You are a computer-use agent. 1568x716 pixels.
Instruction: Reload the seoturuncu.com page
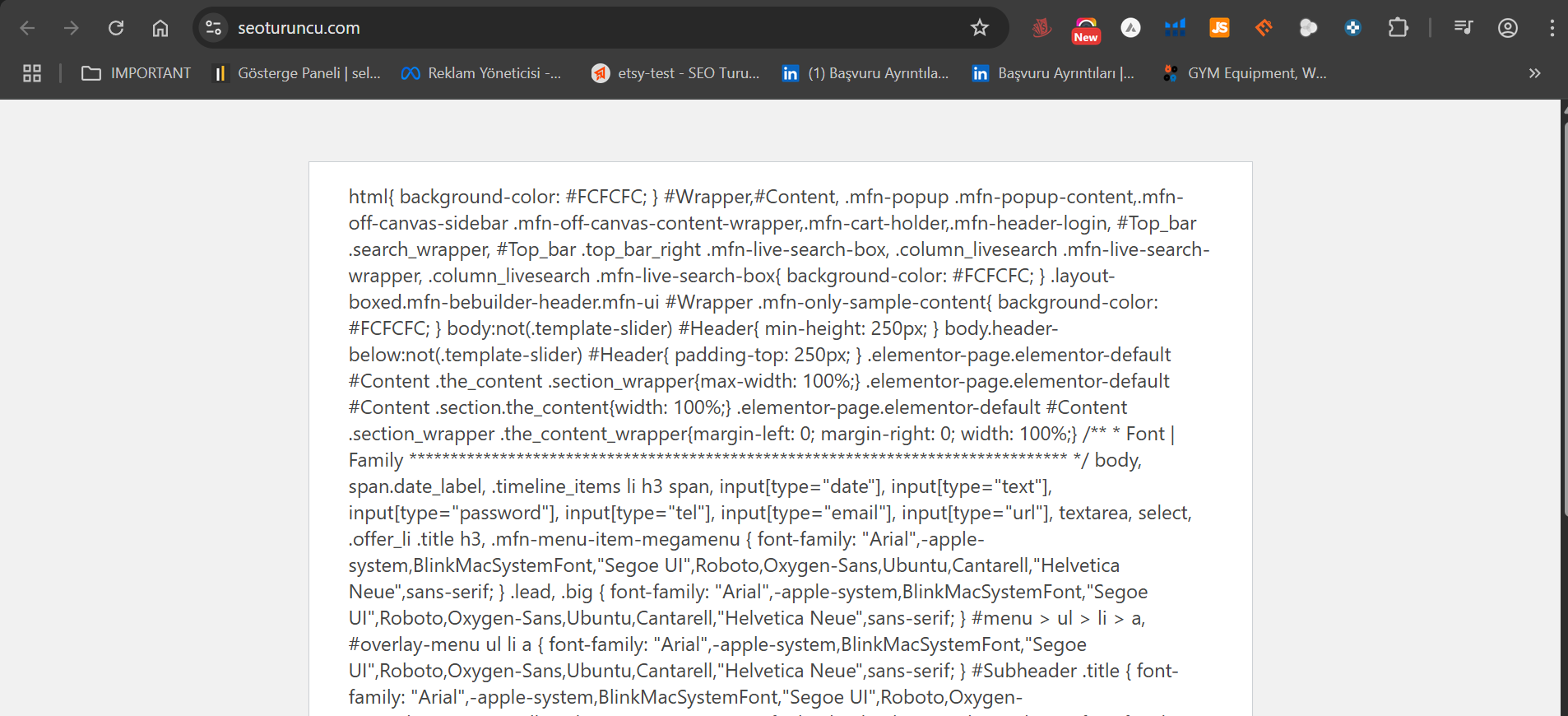(116, 28)
